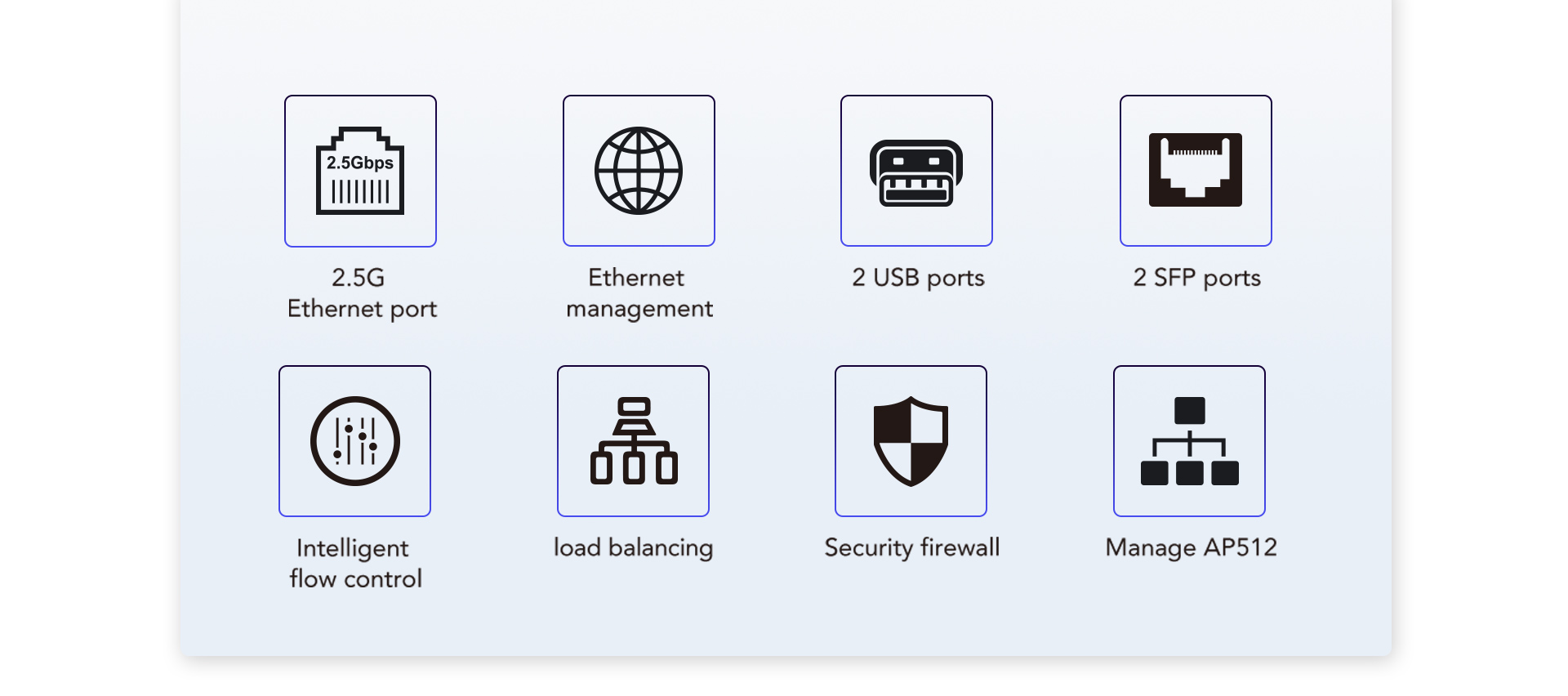
Task: Click the "load balancing" caption
Action: [x=633, y=547]
